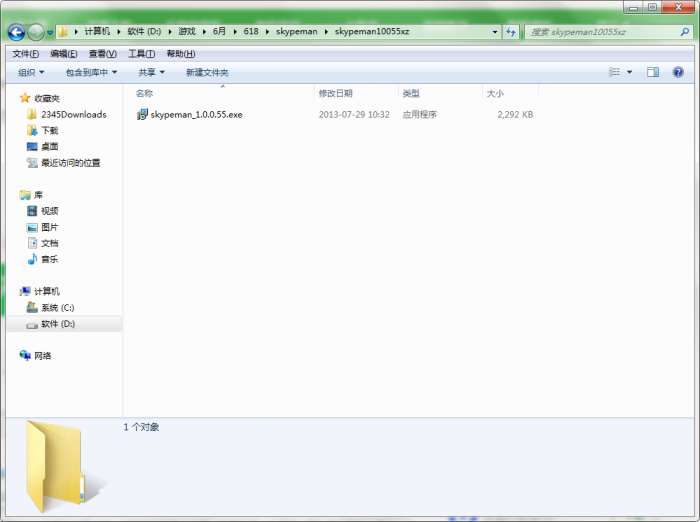Image resolution: width=700 pixels, height=522 pixels.
Task: Open the 编辑(E) menu
Action: click(64, 54)
